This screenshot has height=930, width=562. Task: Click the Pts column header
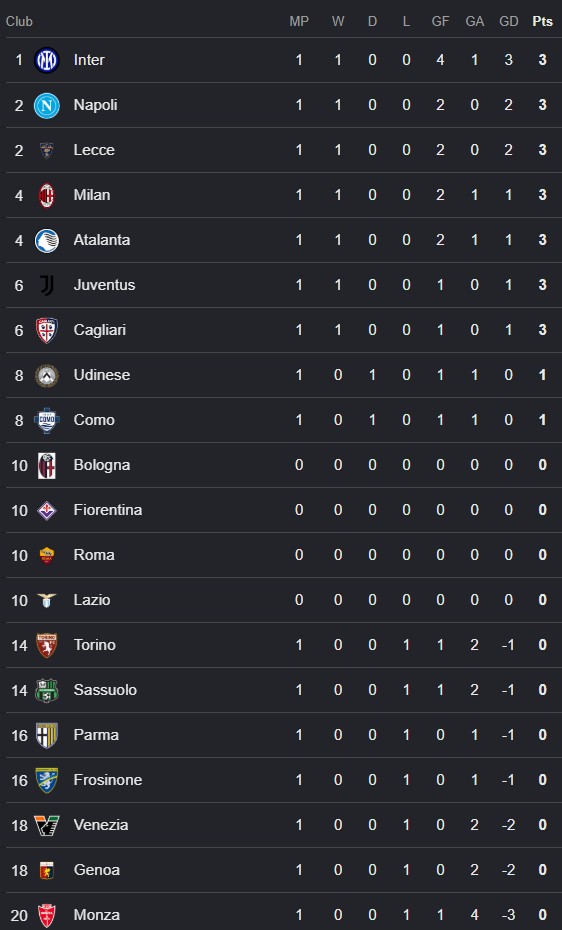point(542,21)
